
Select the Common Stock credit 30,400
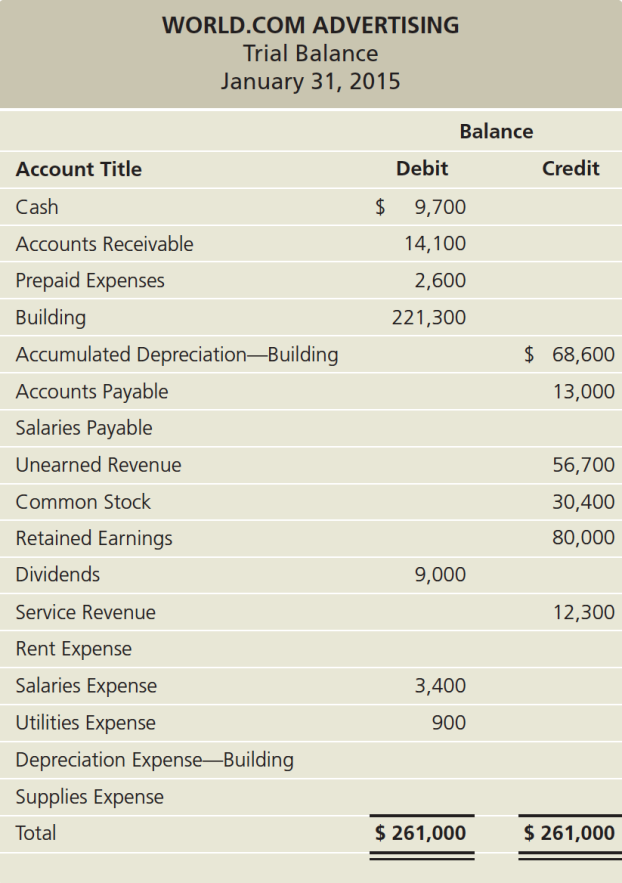(583, 502)
